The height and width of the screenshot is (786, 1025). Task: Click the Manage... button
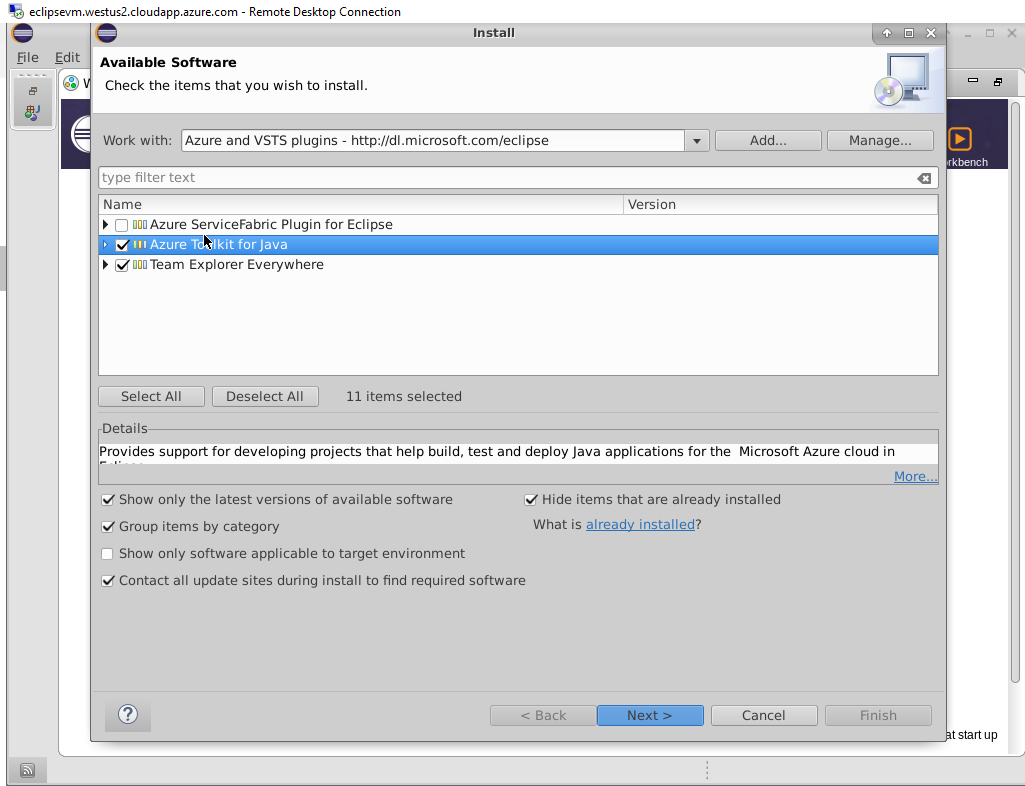click(x=880, y=141)
